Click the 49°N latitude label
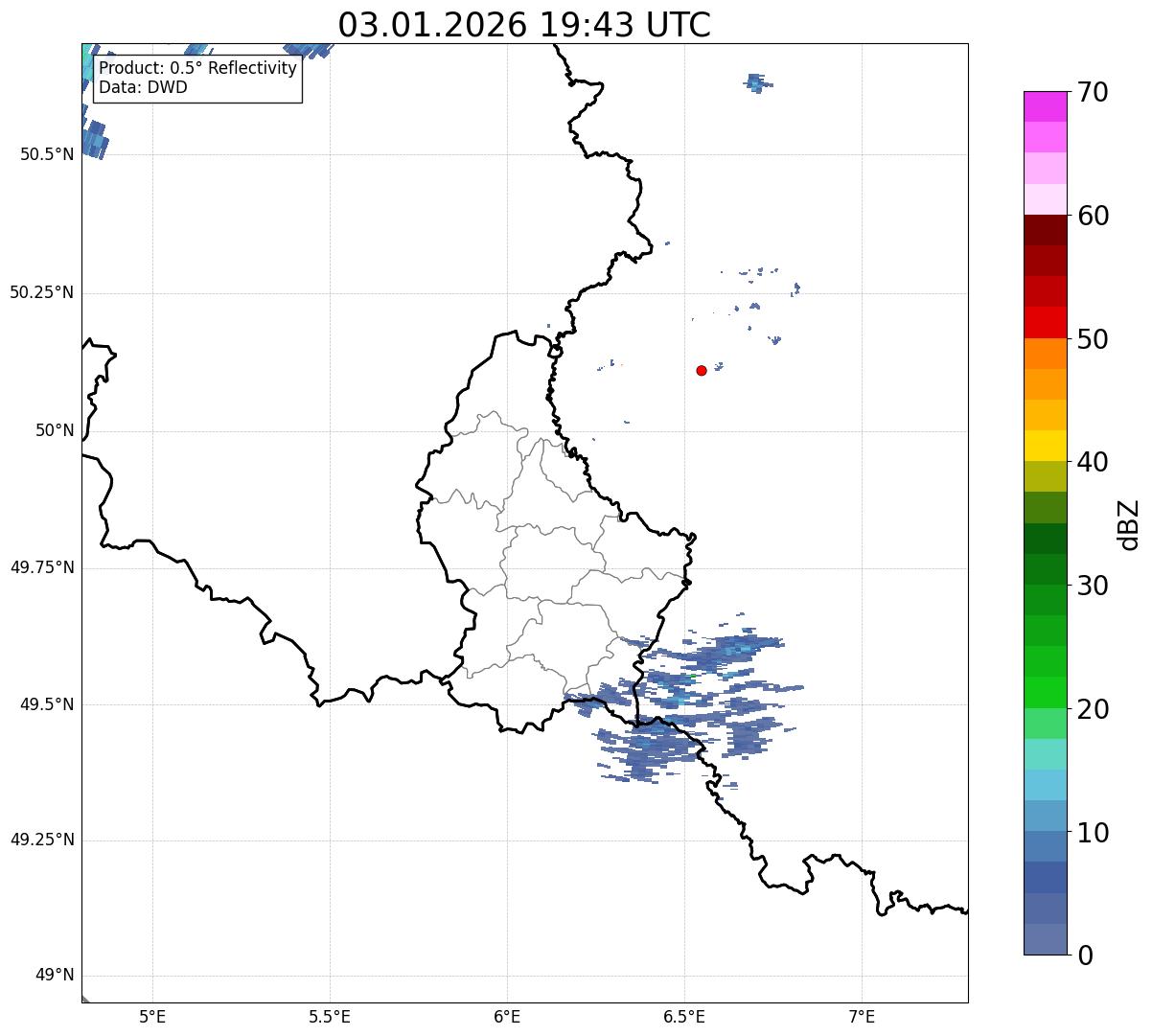The width and height of the screenshot is (1152, 1036). point(55,976)
